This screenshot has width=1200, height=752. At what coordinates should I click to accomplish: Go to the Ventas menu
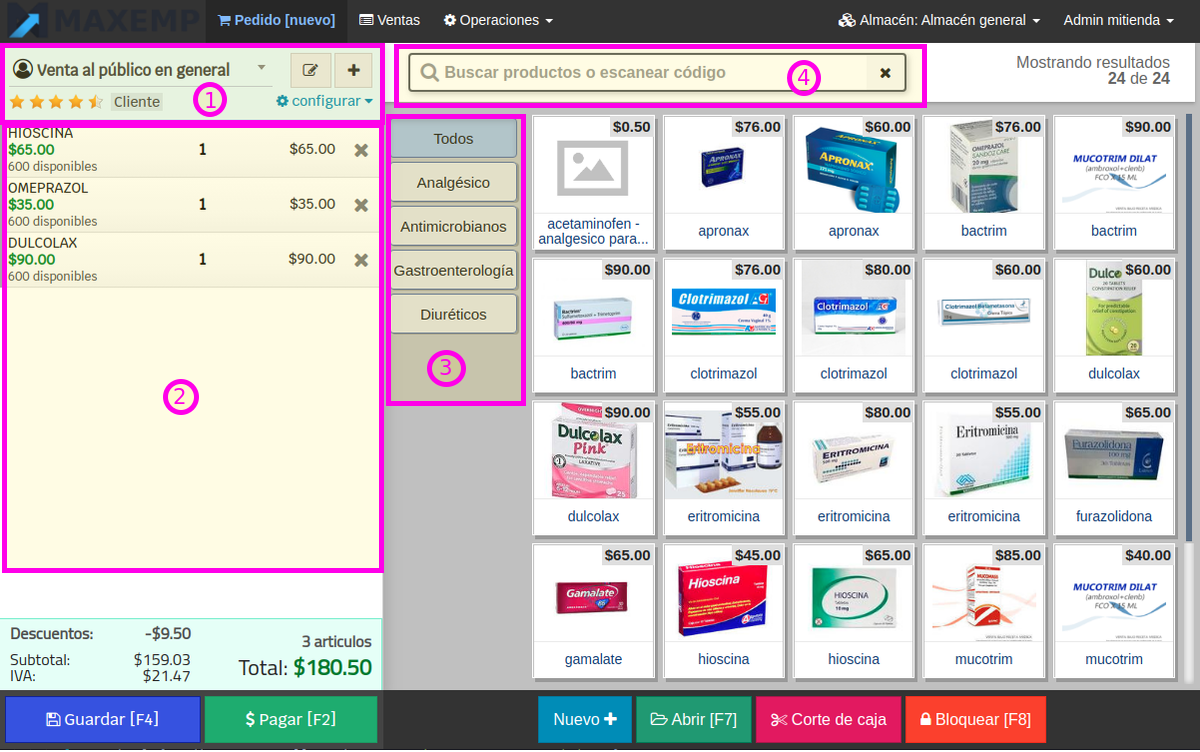point(389,20)
